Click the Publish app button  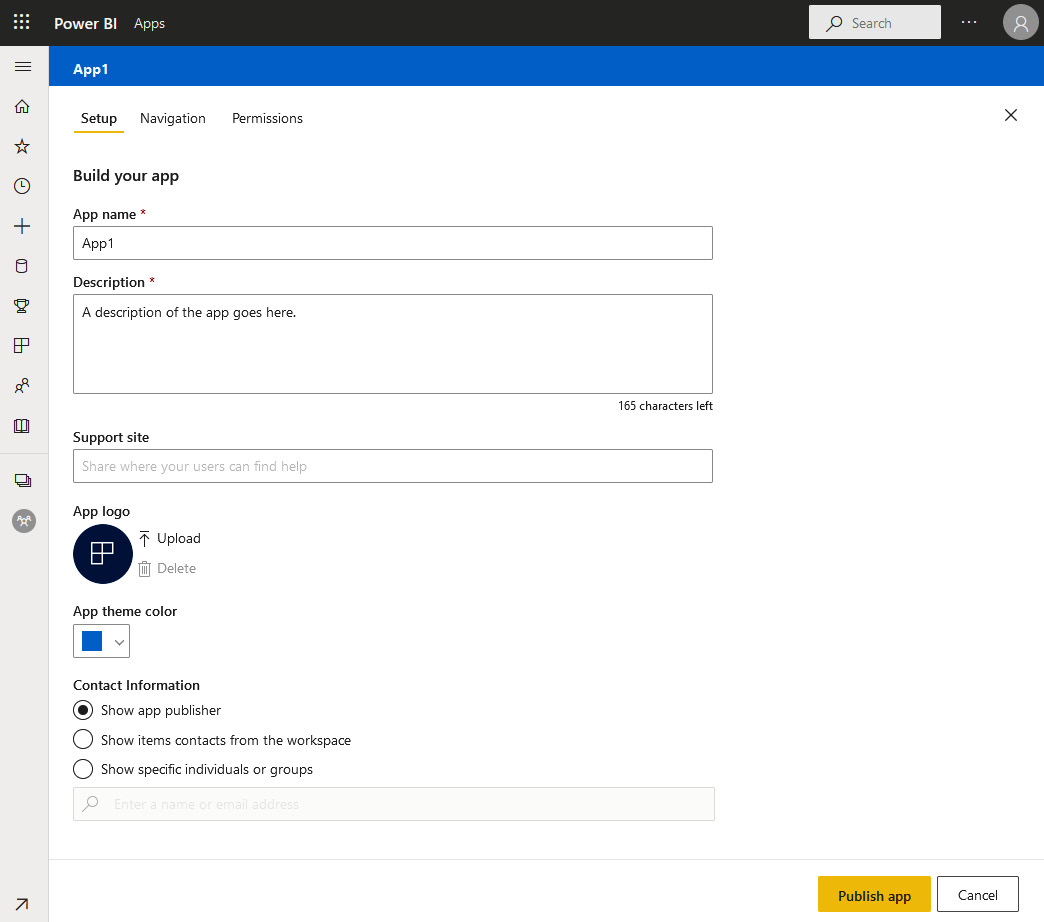[874, 895]
